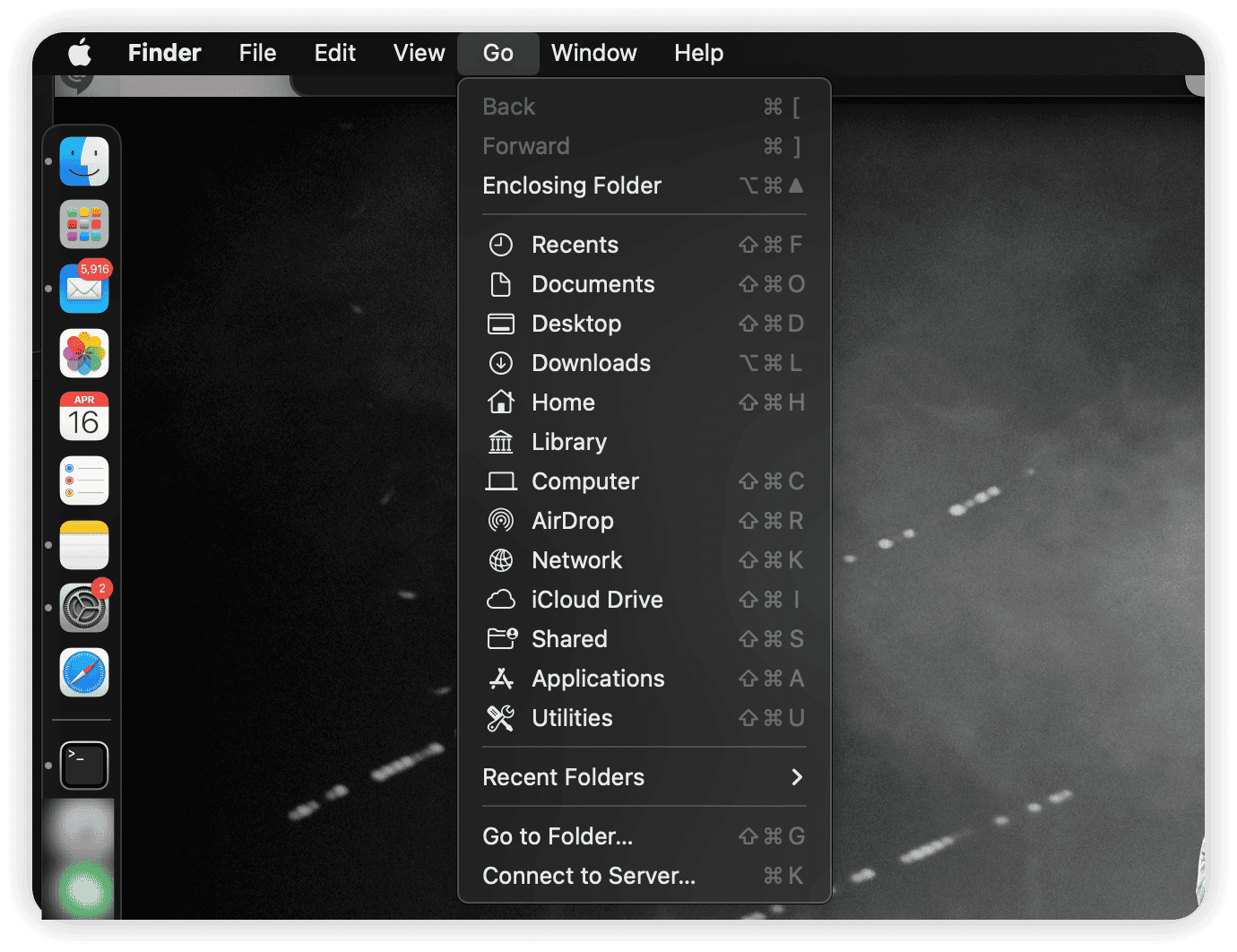Open Applications from the Go menu
The width and height of the screenshot is (1237, 952).
(644, 679)
